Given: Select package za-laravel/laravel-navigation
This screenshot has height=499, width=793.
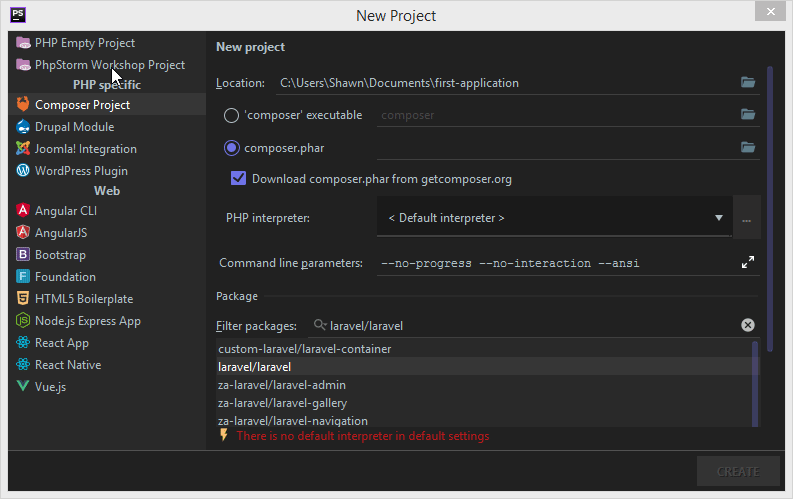Looking at the screenshot, I should pos(484,420).
